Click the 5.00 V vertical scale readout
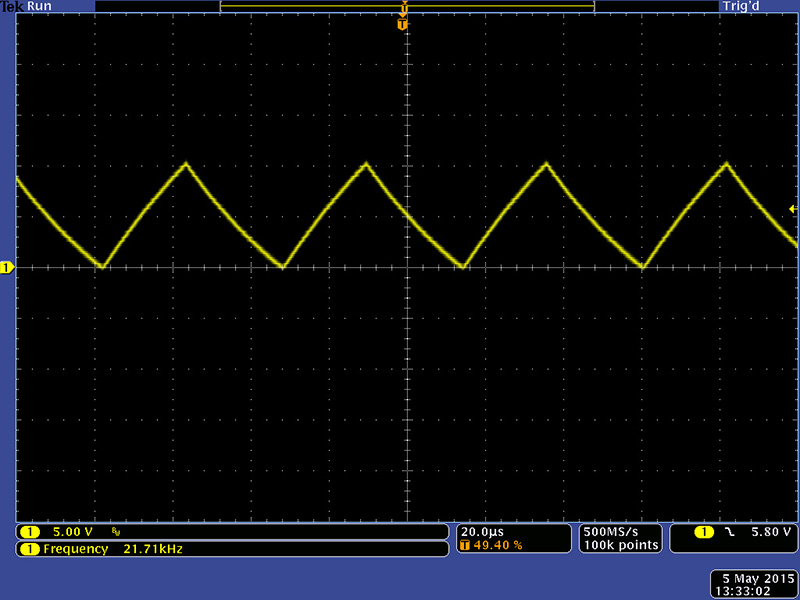800x600 pixels. pos(72,531)
